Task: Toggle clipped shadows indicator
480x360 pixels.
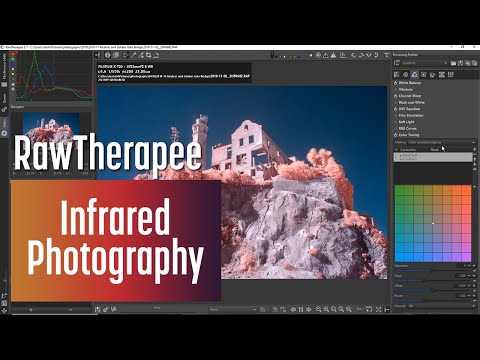Action: click(x=326, y=55)
